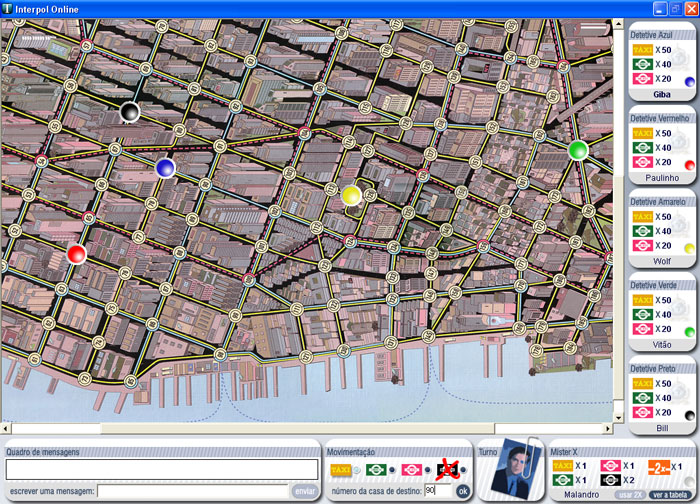Click the pink metro ticket icon in Movimentação
Viewport: 700px width, 504px height.
(412, 470)
